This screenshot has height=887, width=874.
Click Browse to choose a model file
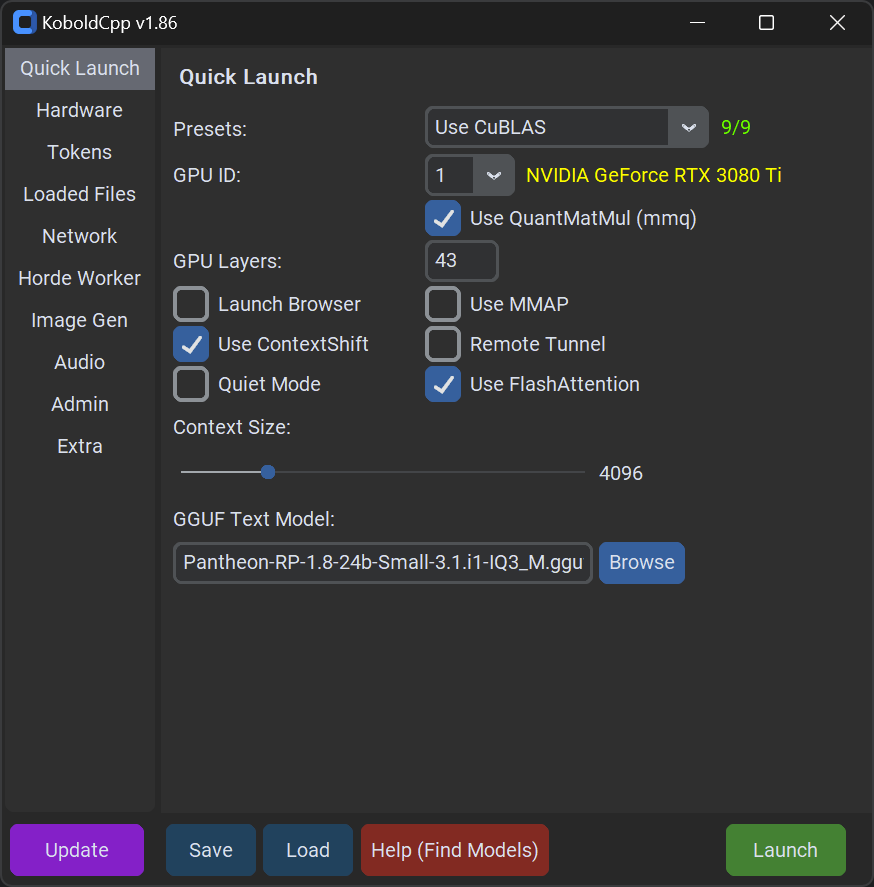pos(641,563)
